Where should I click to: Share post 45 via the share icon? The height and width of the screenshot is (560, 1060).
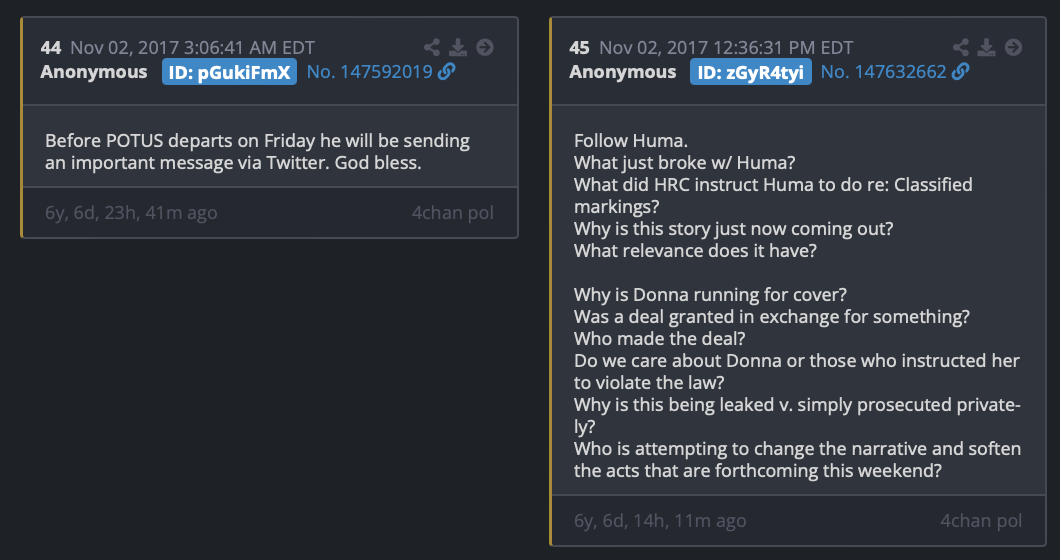[961, 47]
